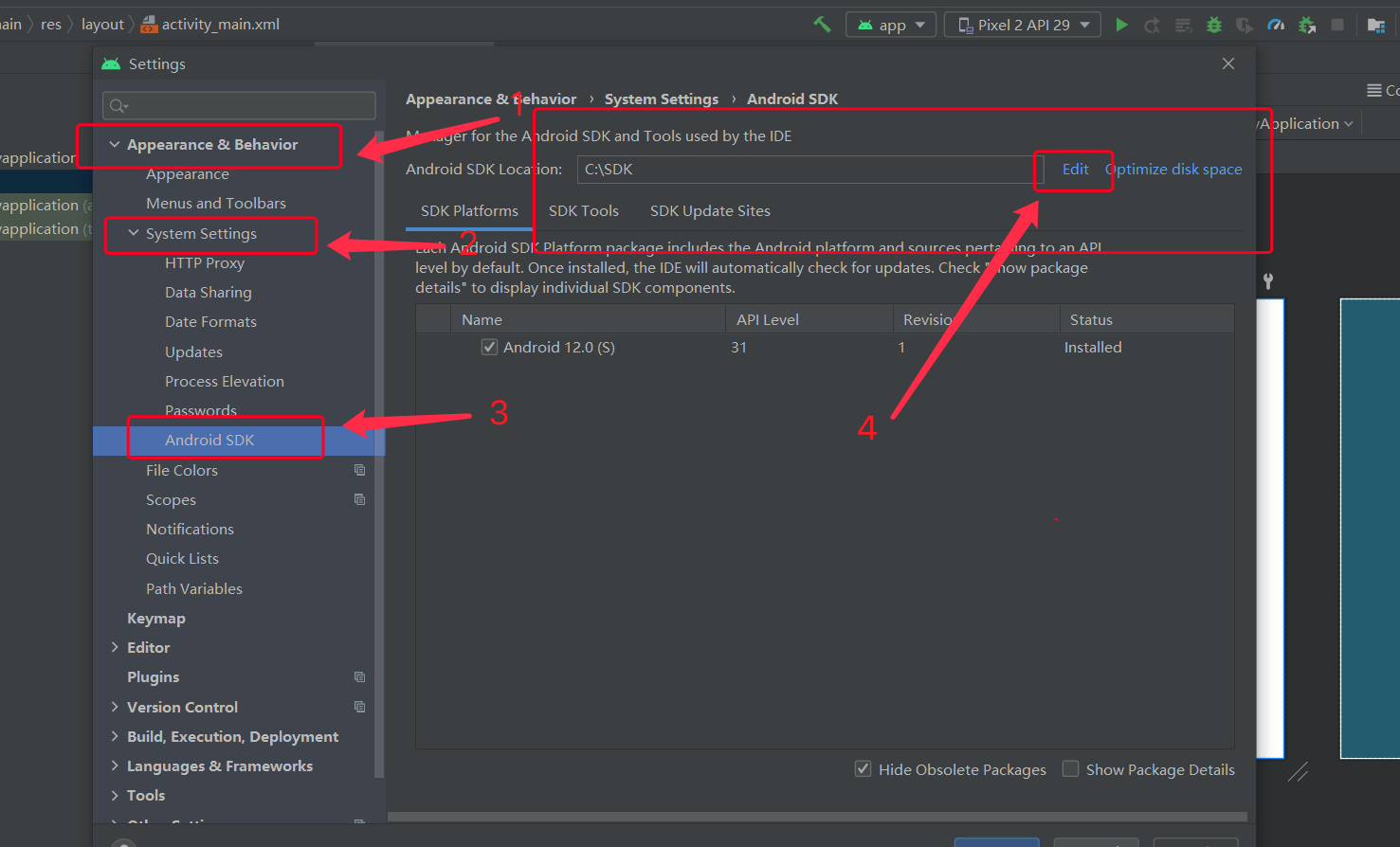
Task: Select Menus and Toolbars in settings tree
Action: (216, 204)
